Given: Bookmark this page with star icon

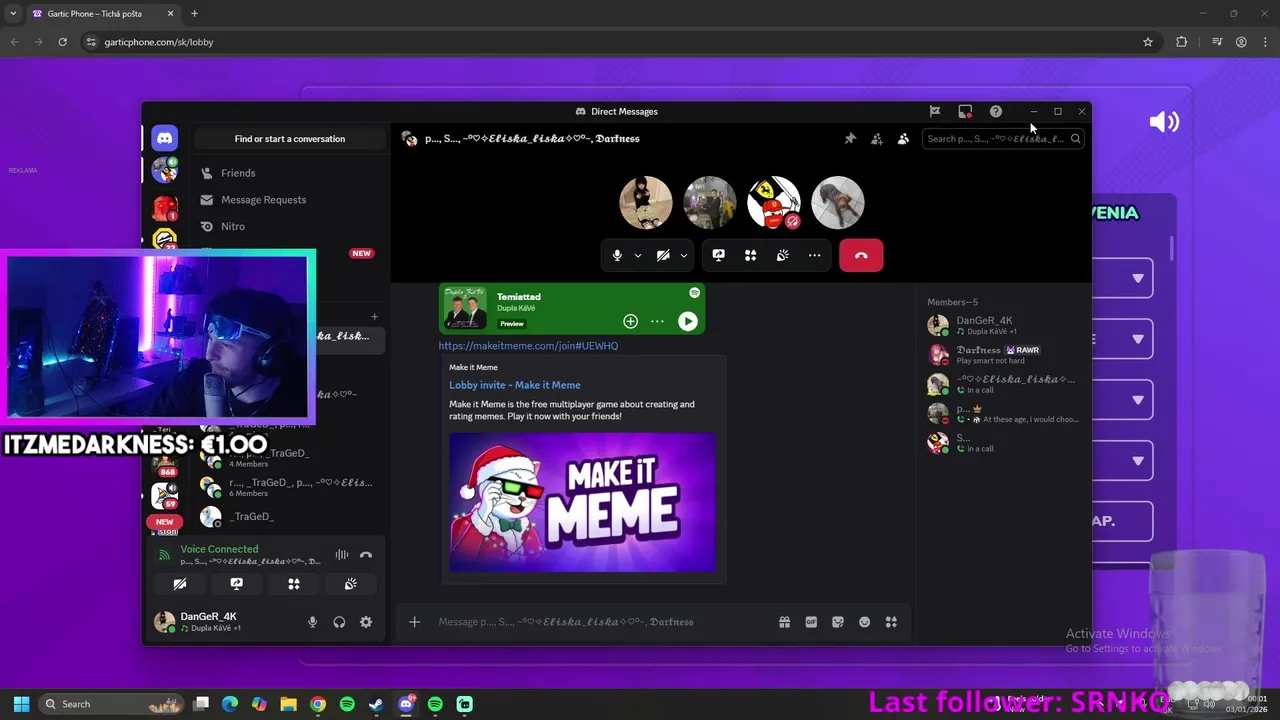Looking at the screenshot, I should (1148, 42).
